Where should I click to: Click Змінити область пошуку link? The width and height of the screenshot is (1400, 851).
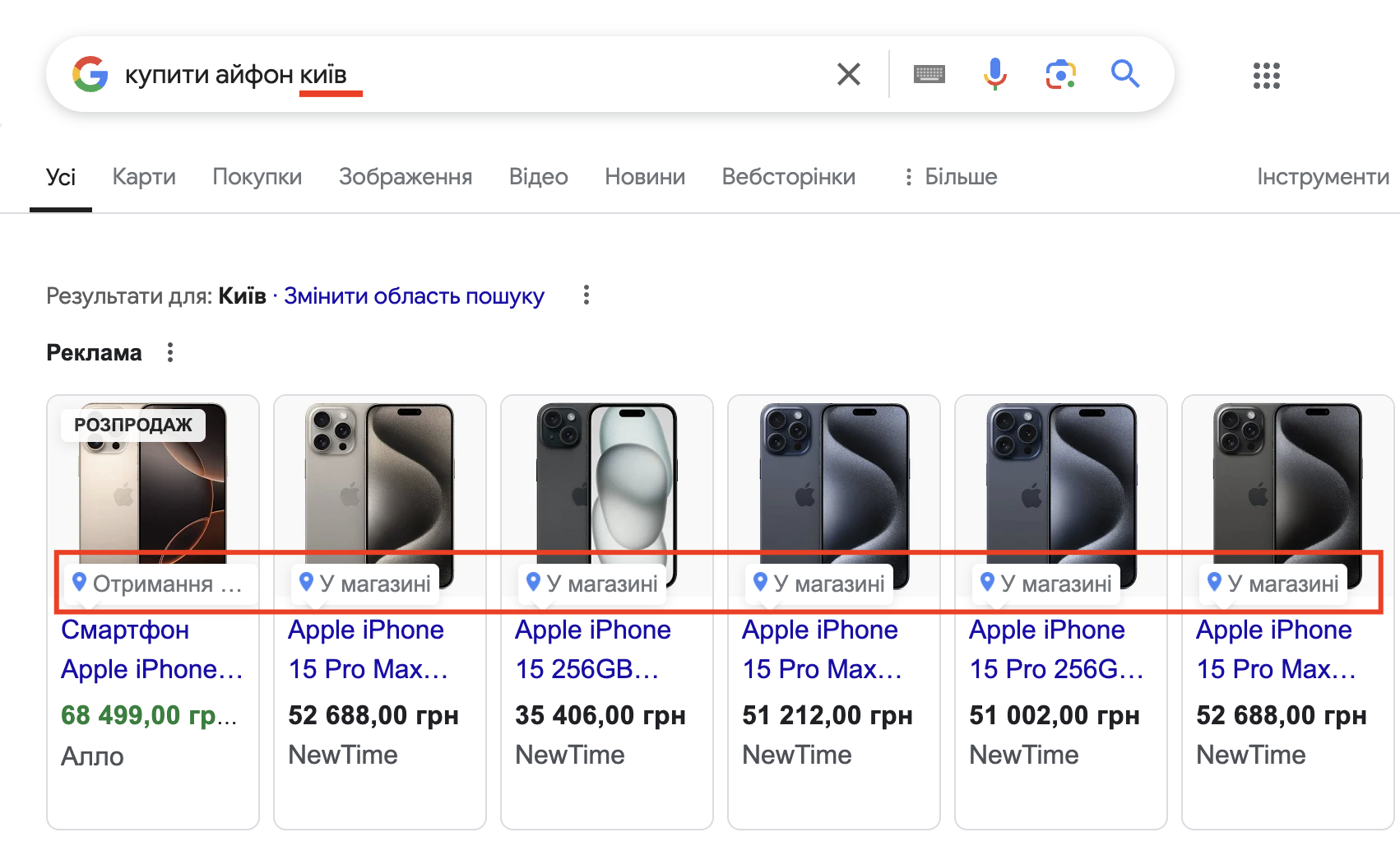coord(415,296)
